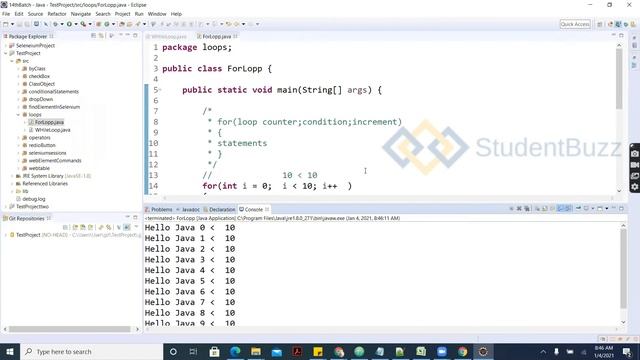
Task: Click Remove All Terminated Launches icon
Action: (x=527, y=209)
